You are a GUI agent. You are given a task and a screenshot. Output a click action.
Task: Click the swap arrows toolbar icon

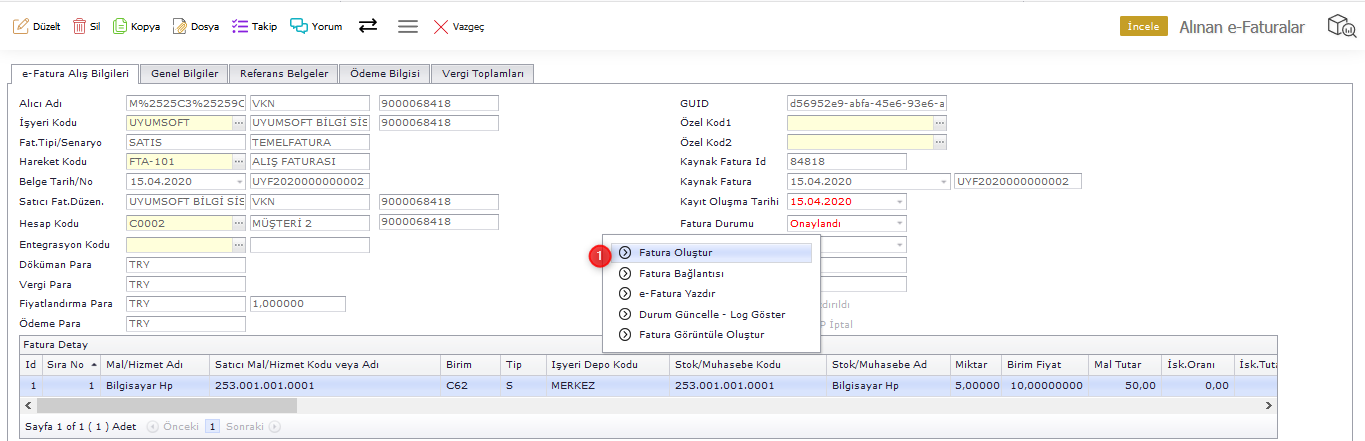click(x=368, y=27)
